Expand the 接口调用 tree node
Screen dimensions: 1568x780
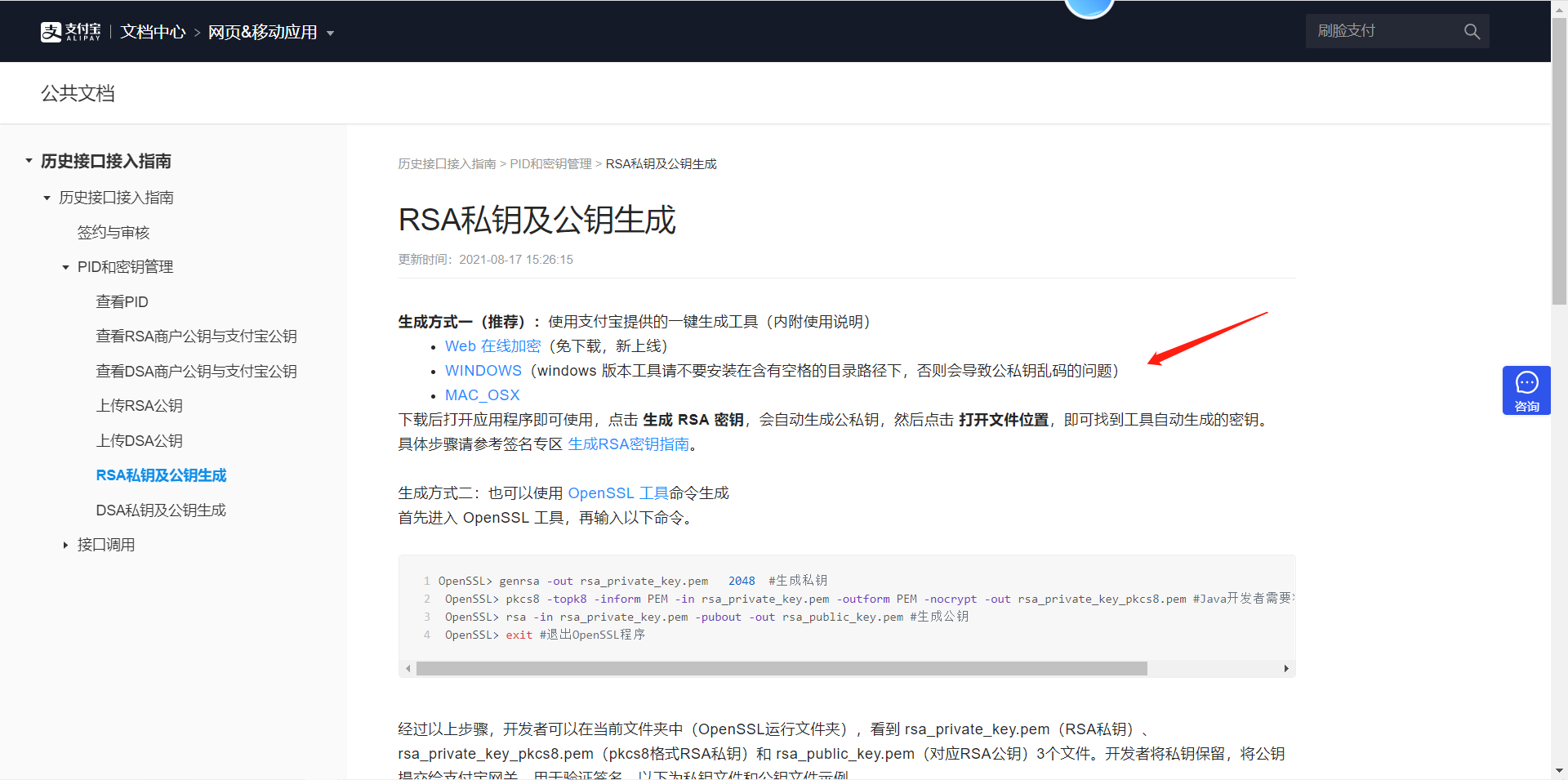coord(65,545)
